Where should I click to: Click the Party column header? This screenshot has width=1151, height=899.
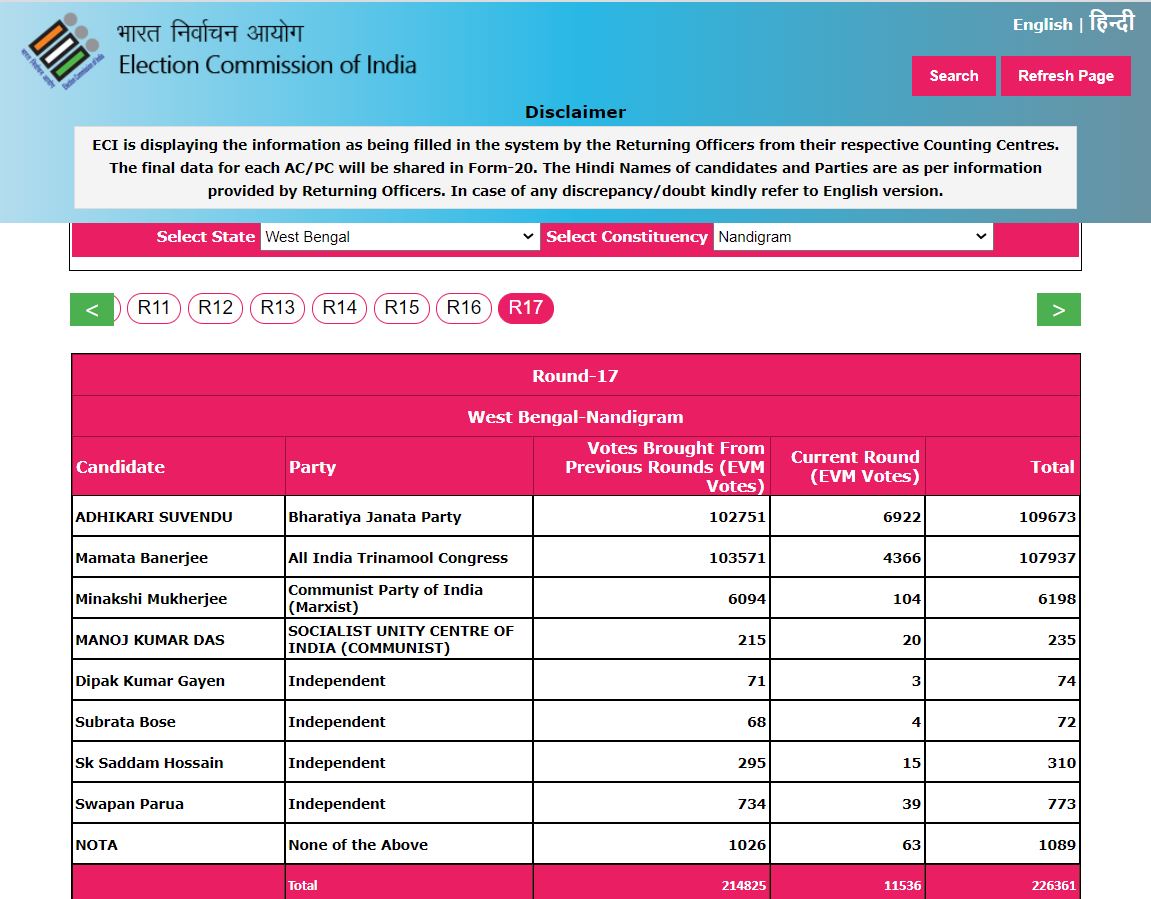(312, 467)
